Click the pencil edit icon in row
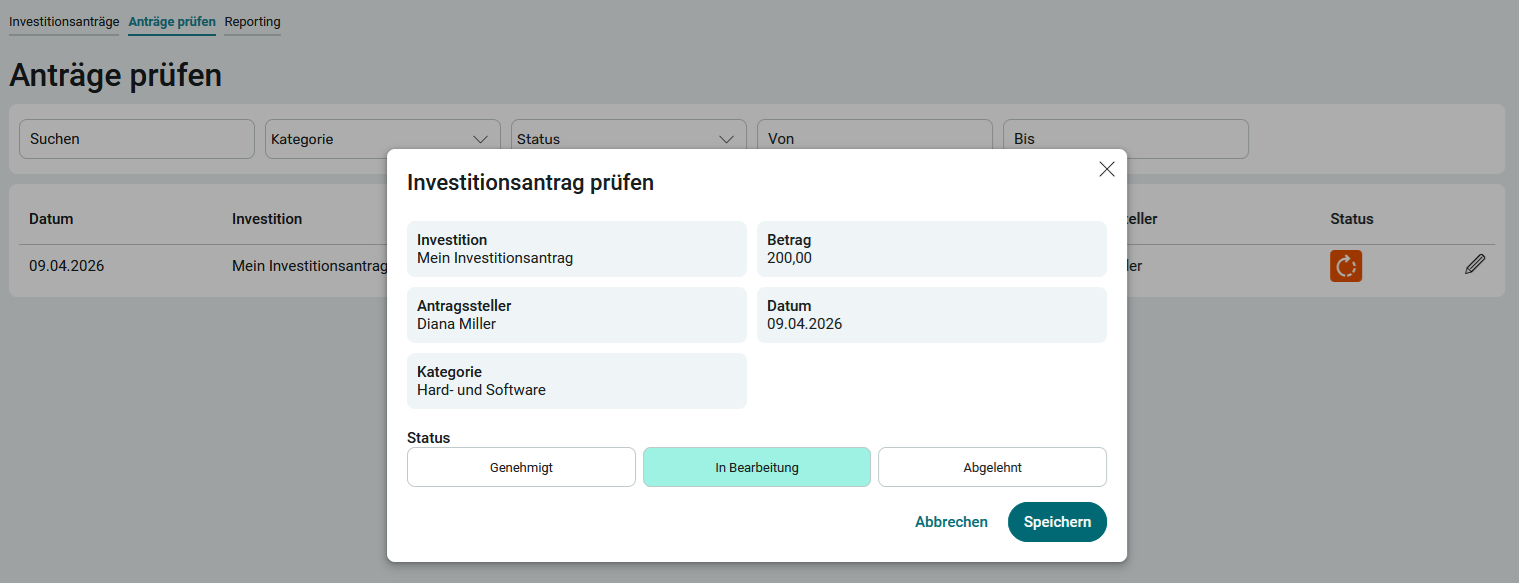Viewport: 1519px width, 583px height. (x=1474, y=265)
